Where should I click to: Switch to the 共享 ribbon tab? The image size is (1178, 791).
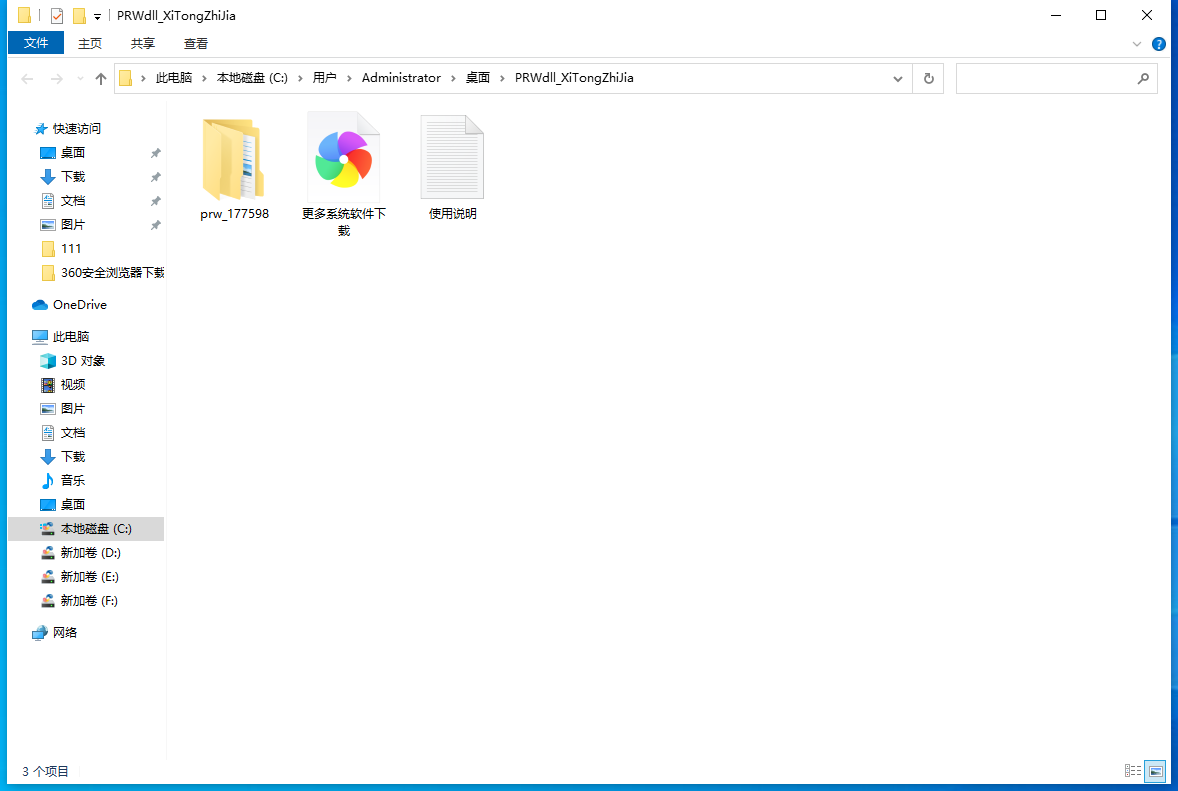click(143, 44)
